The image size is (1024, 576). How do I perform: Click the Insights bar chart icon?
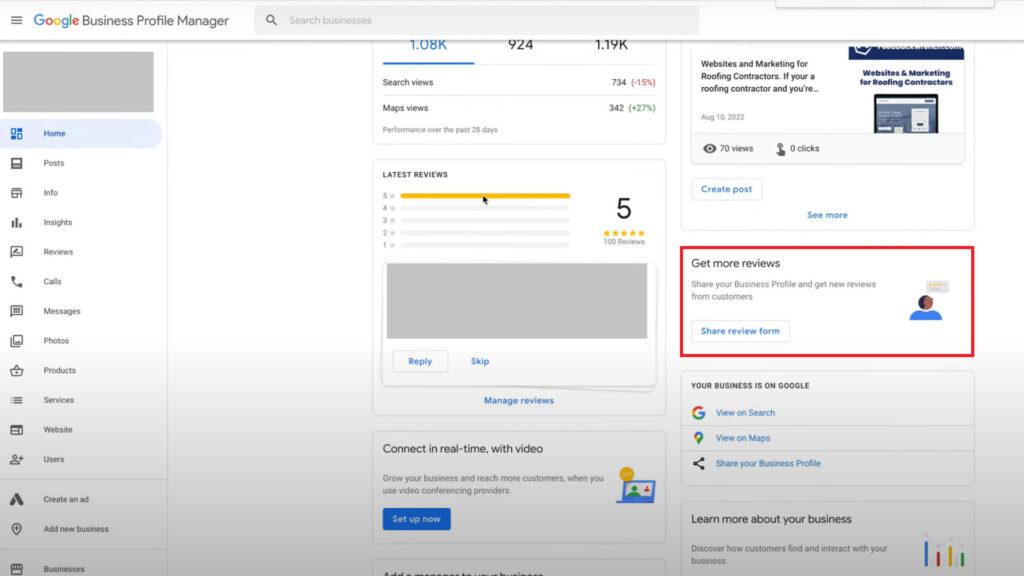[x=16, y=222]
